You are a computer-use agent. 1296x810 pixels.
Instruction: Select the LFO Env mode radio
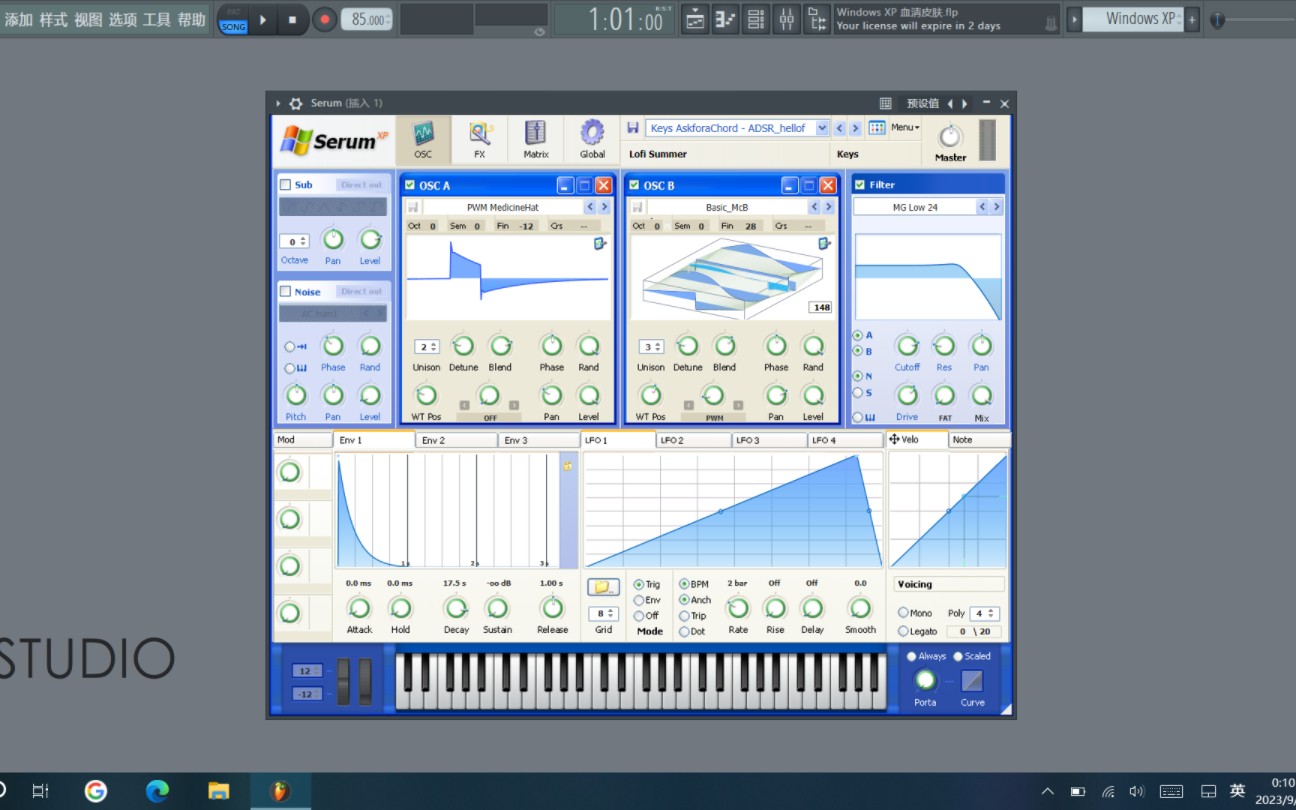coord(639,600)
